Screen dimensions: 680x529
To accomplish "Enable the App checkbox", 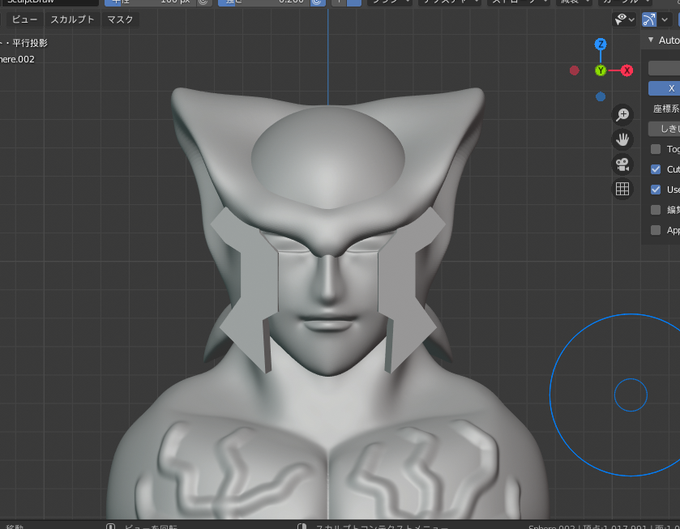I will coord(656,230).
